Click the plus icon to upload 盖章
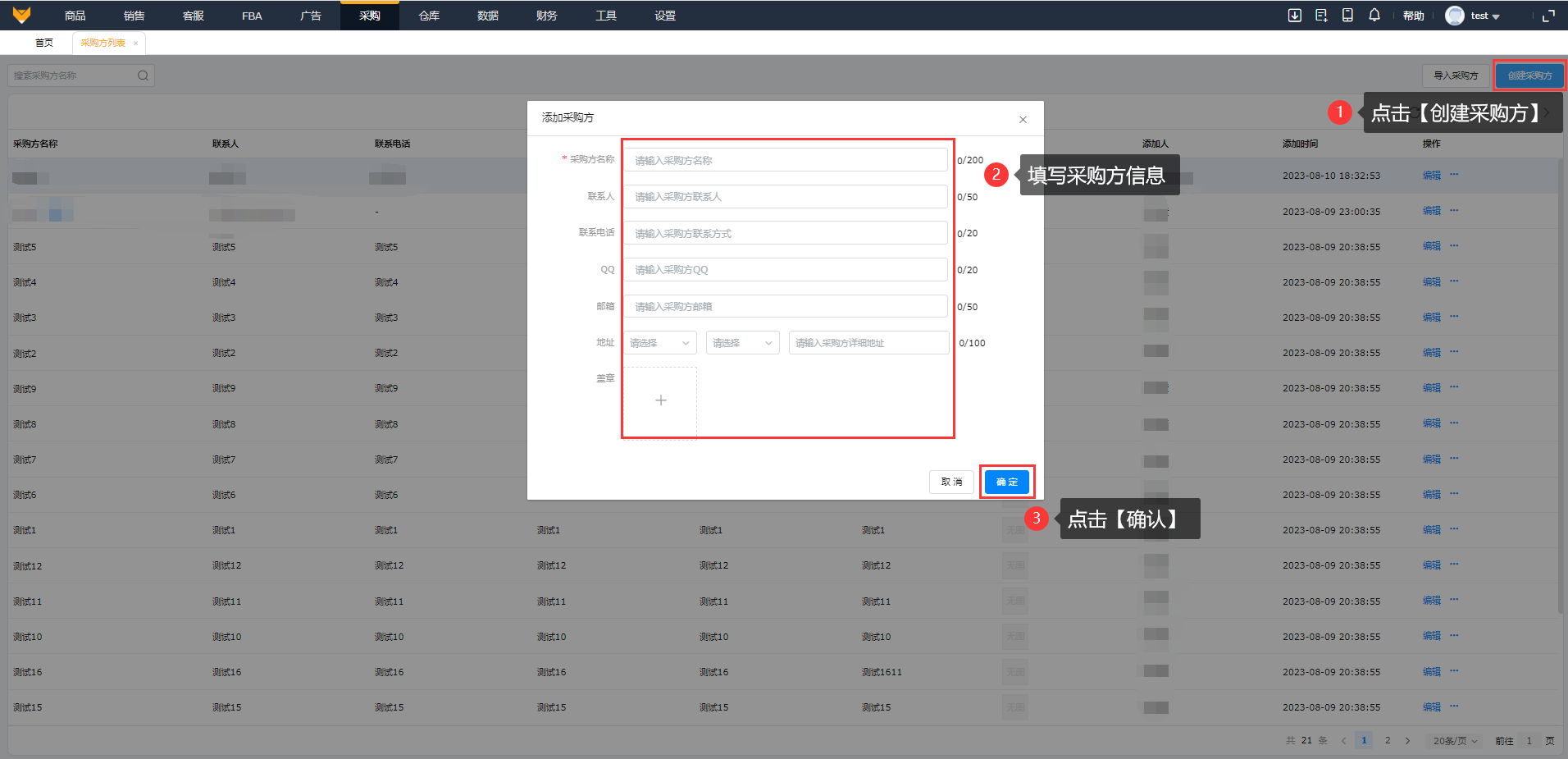The height and width of the screenshot is (759, 1568). coord(660,400)
